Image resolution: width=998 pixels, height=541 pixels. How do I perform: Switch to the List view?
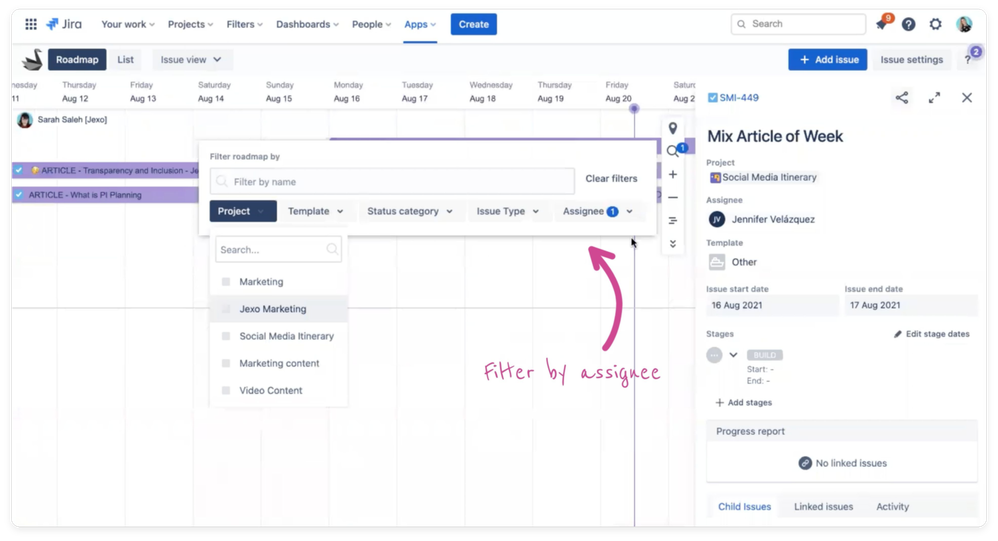(x=125, y=59)
